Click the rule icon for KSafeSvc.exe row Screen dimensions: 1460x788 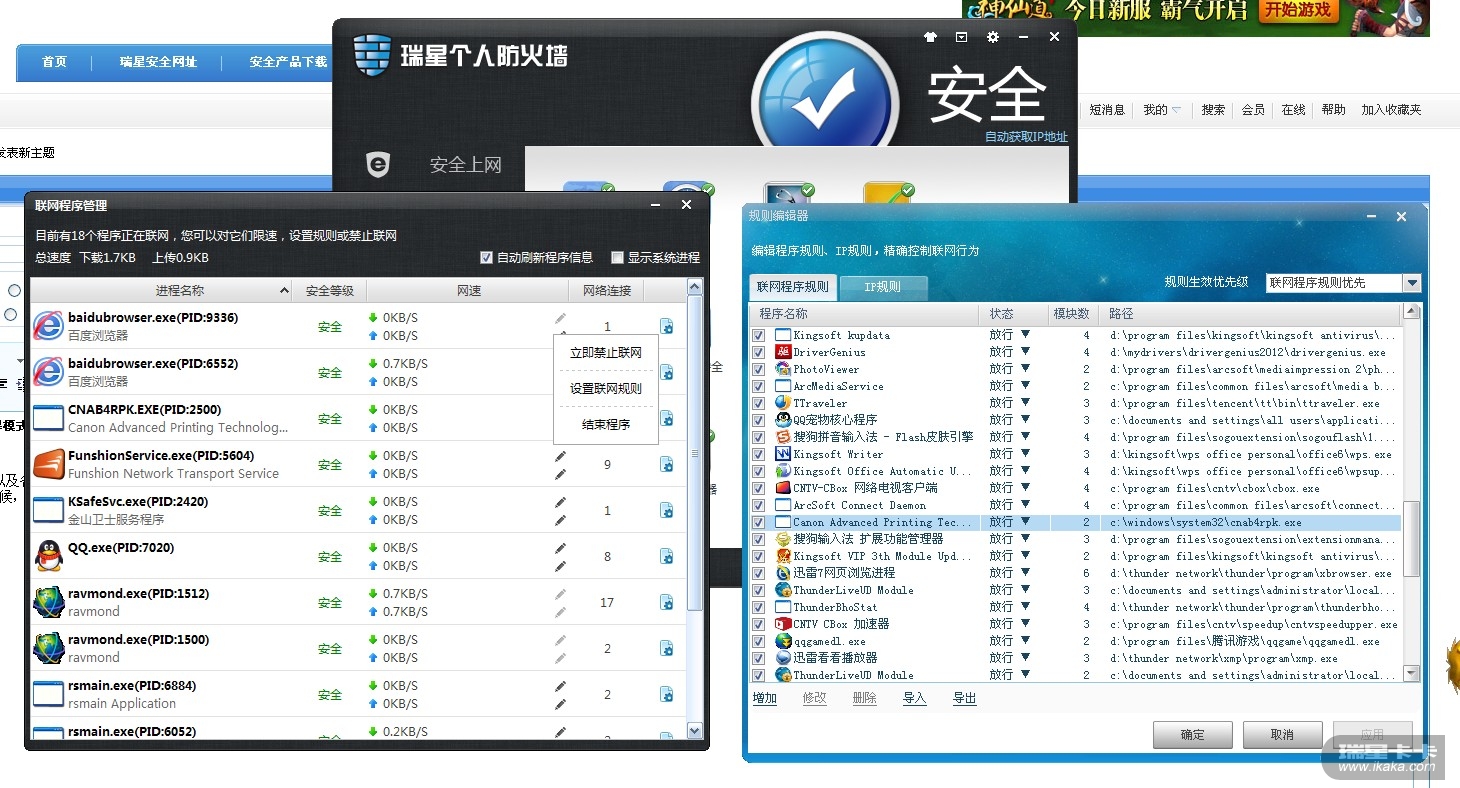(666, 510)
